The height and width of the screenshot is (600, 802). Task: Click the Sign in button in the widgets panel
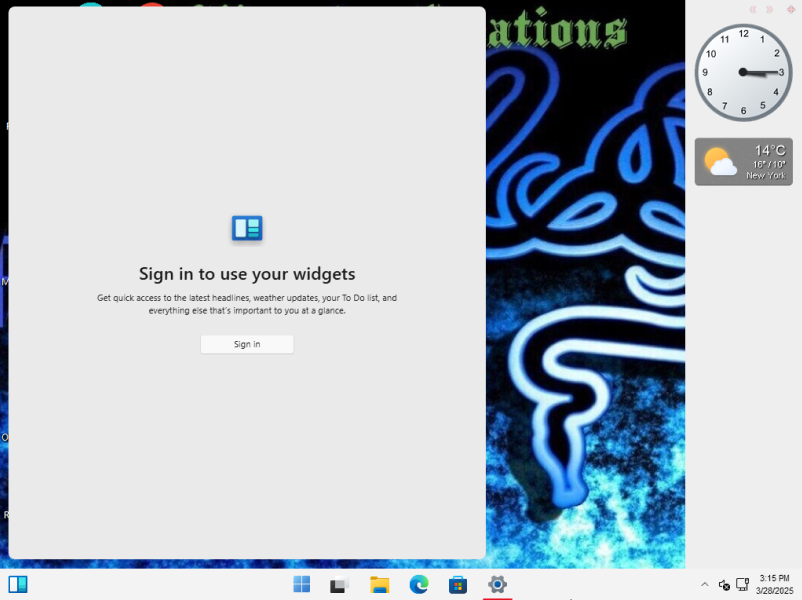[247, 344]
